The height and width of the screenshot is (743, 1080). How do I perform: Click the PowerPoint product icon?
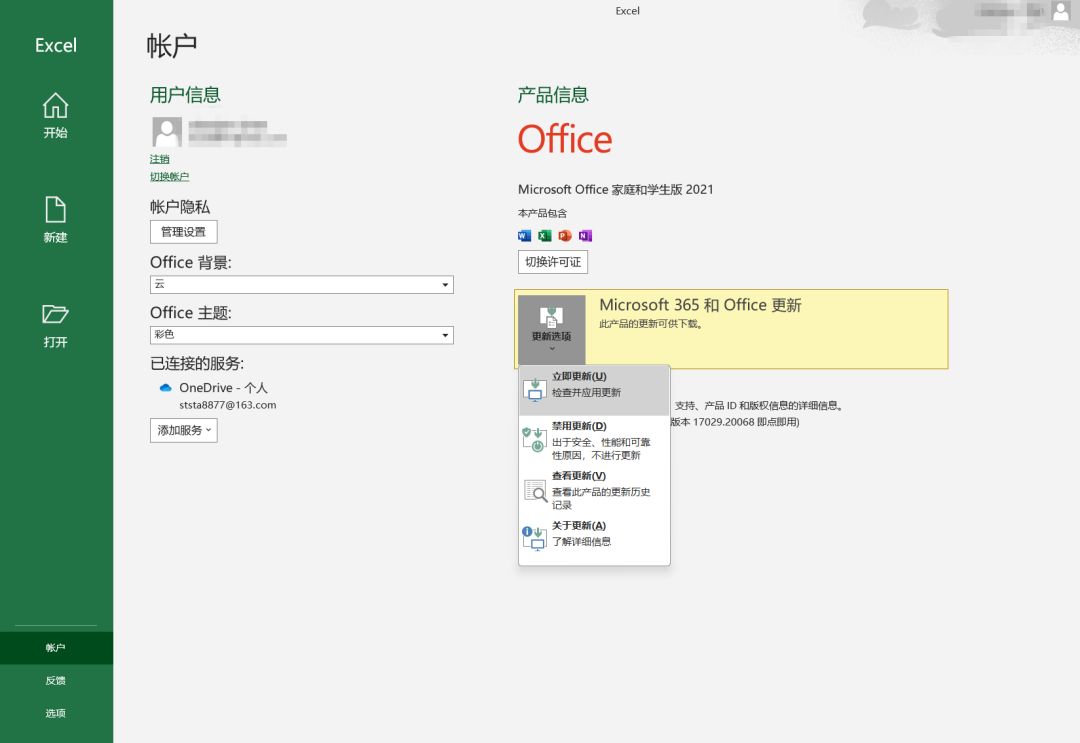click(565, 236)
